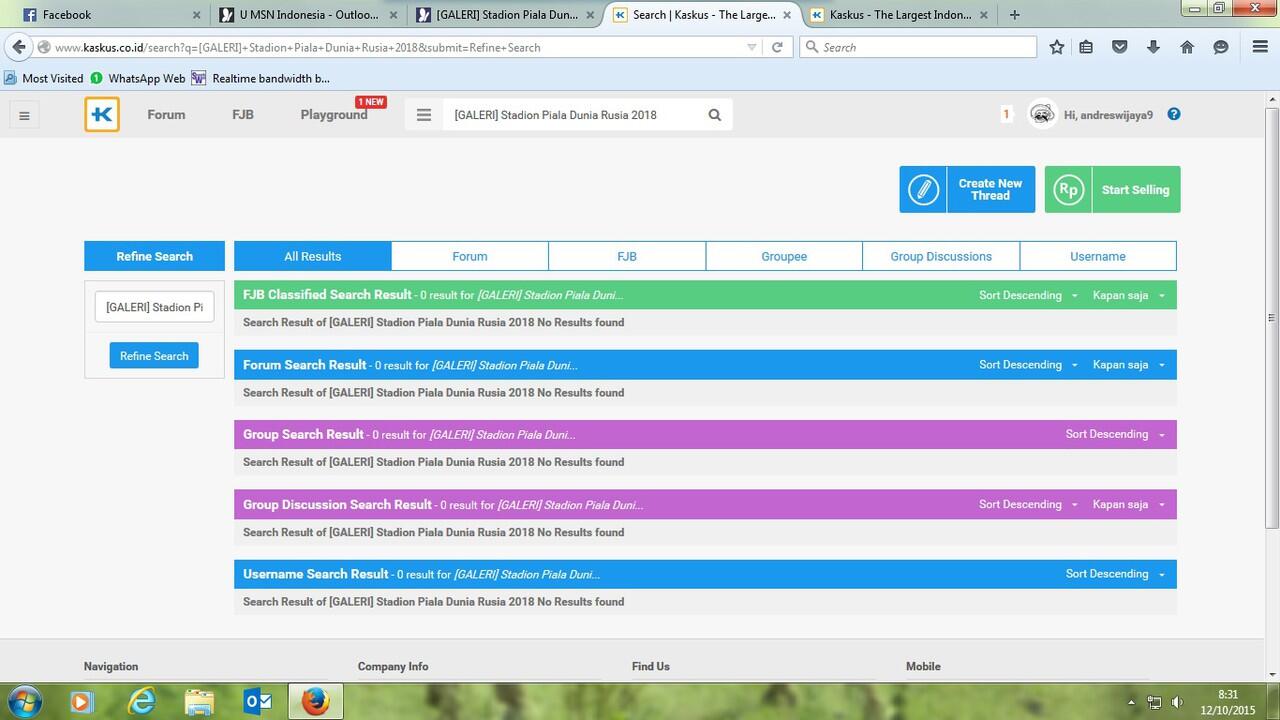Viewport: 1280px width, 720px height.
Task: Show bookmarks list icon in Firefox toolbar
Action: (1086, 47)
